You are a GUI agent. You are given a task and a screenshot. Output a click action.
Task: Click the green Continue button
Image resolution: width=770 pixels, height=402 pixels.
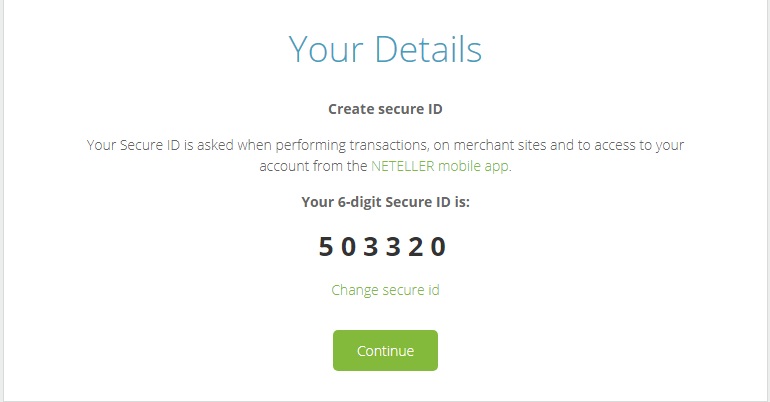click(385, 351)
